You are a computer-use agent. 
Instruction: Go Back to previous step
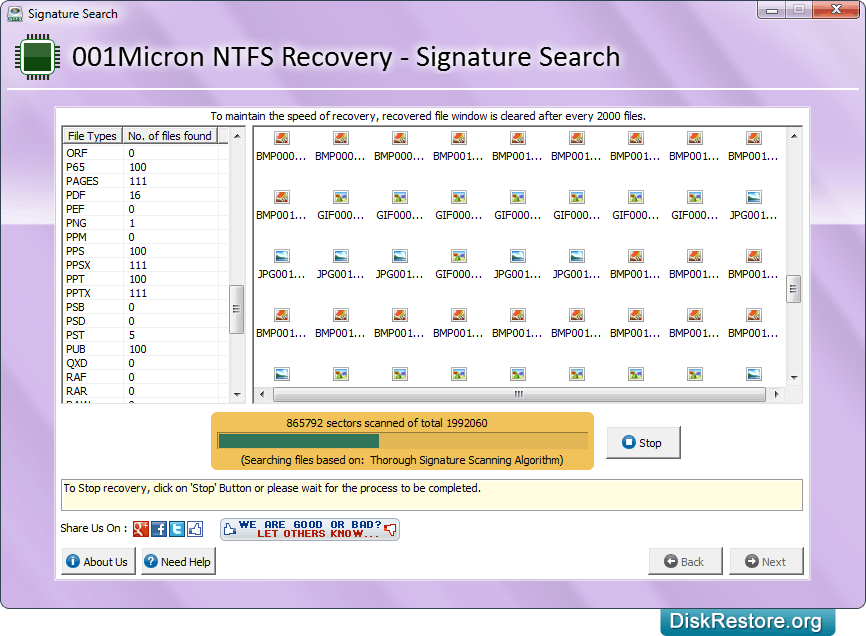[x=685, y=561]
